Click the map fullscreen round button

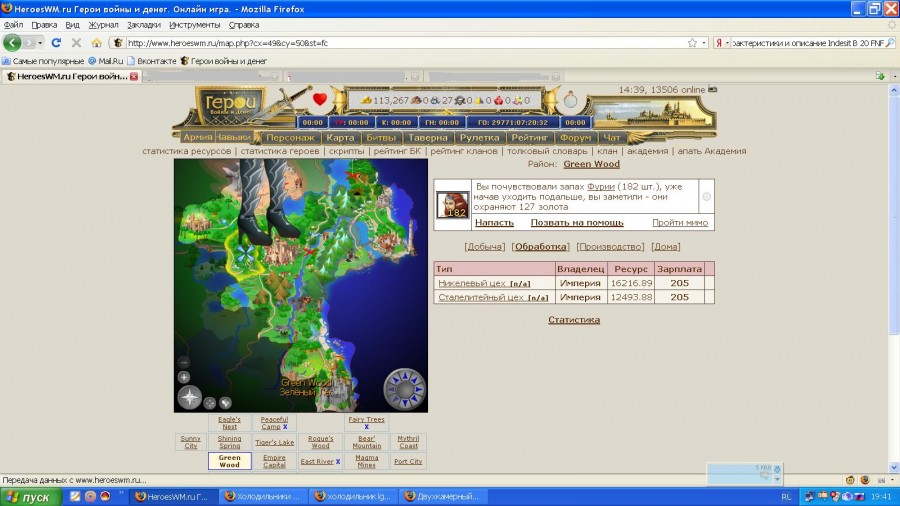click(x=210, y=403)
